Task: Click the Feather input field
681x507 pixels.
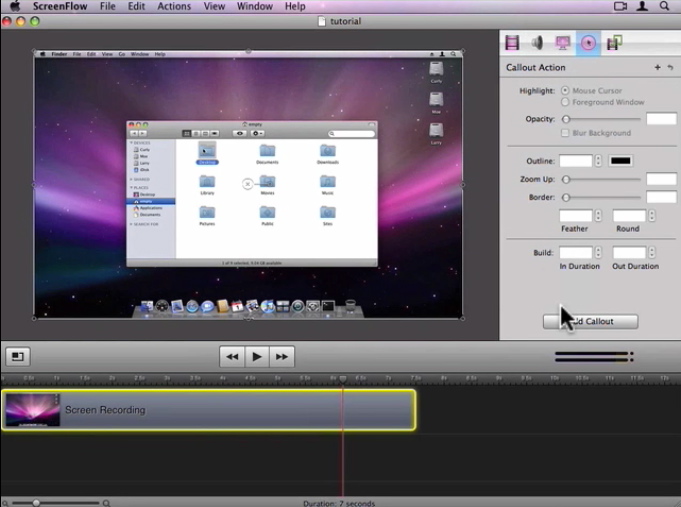Action: coord(575,215)
